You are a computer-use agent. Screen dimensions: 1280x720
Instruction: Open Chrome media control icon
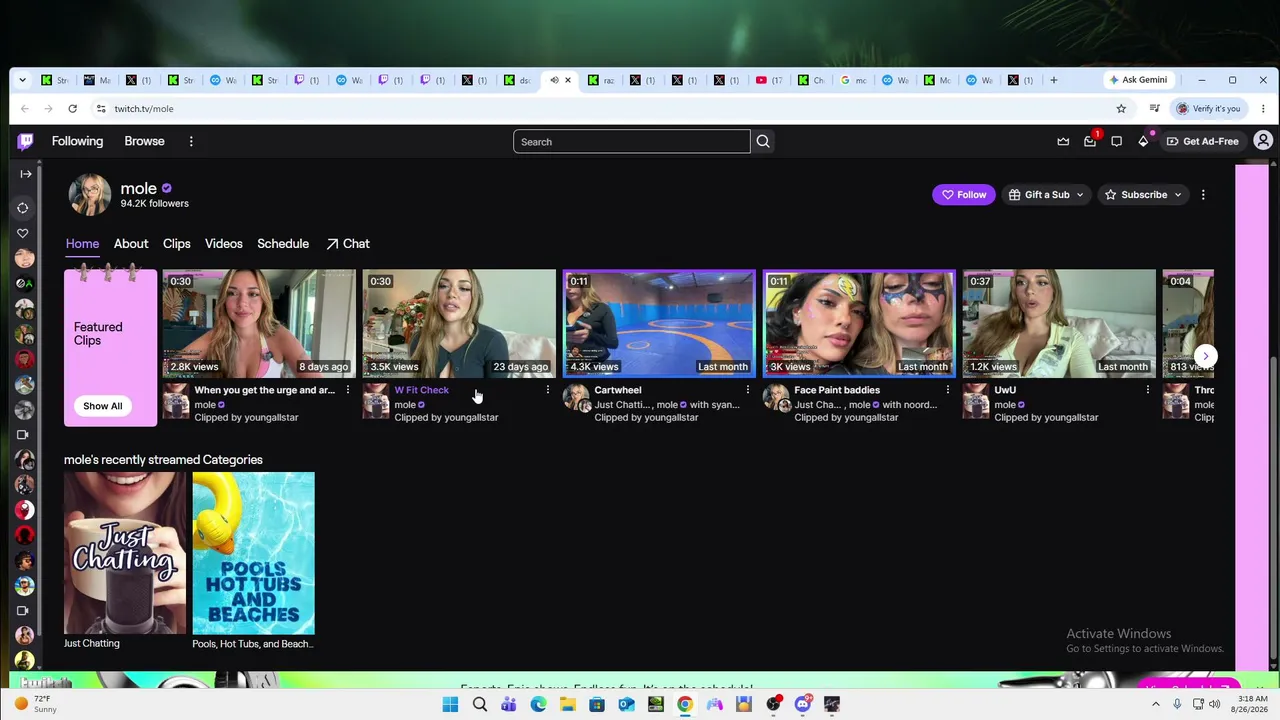(1154, 108)
